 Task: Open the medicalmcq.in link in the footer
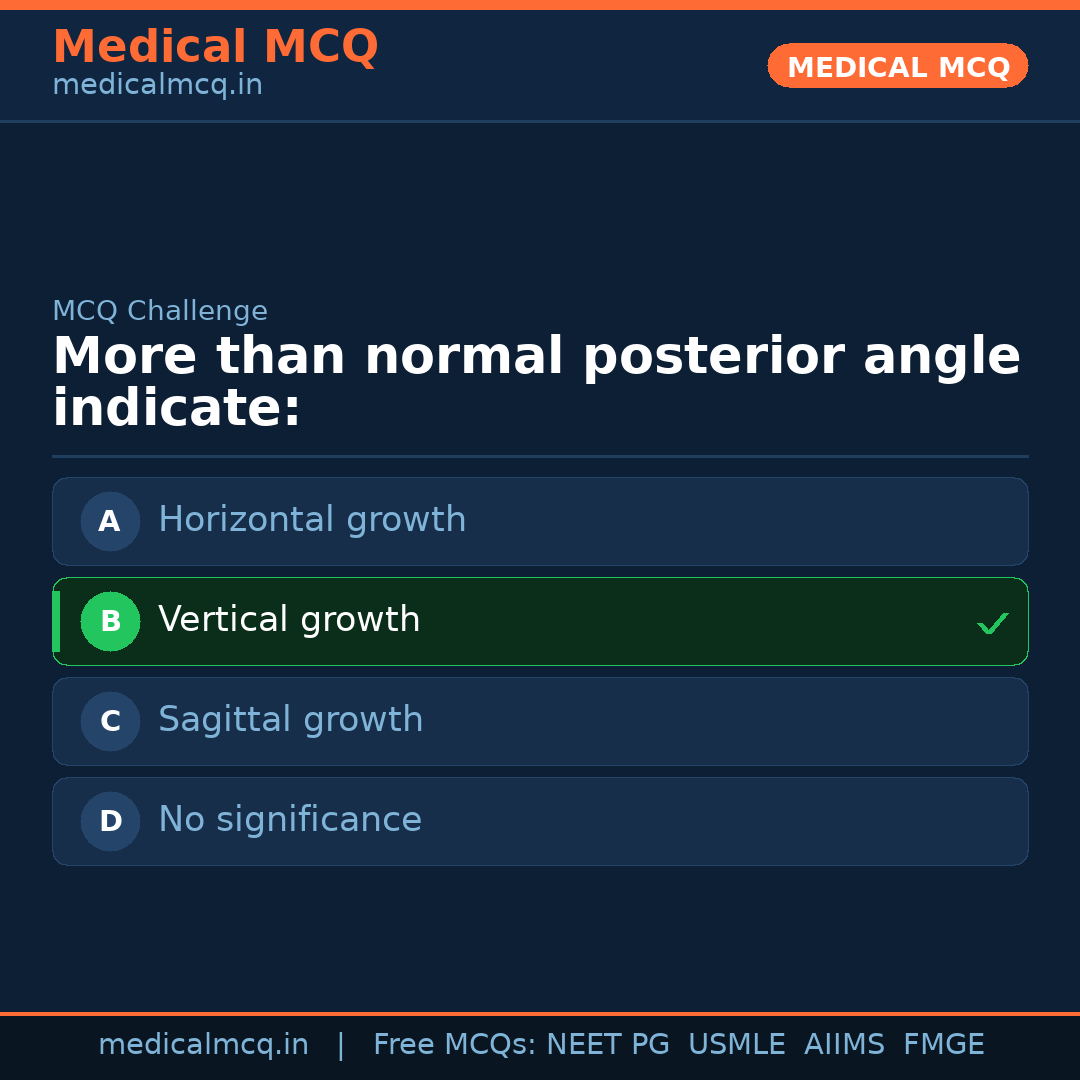click(203, 1045)
